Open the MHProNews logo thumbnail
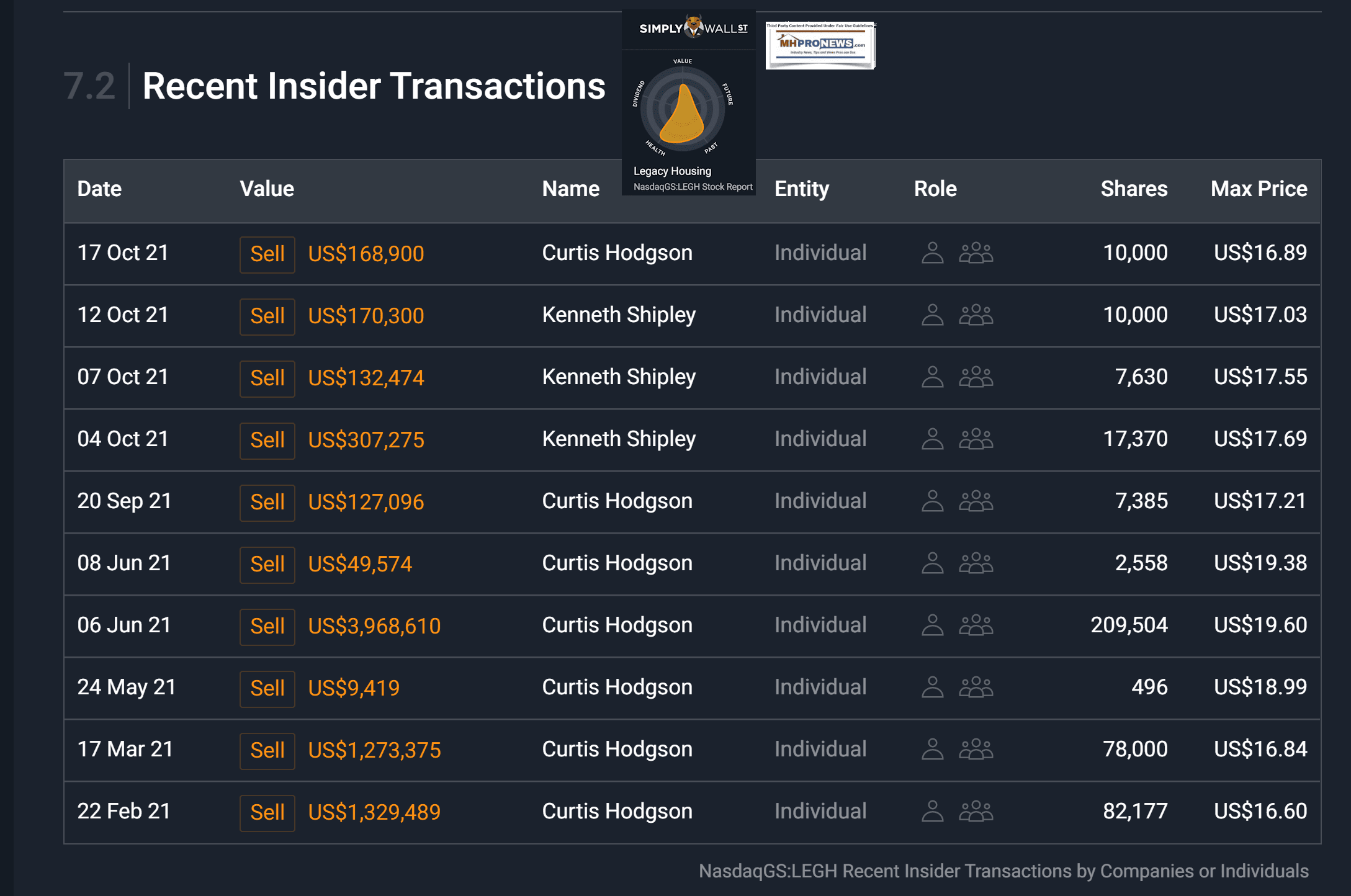Viewport: 1351px width, 896px height. pos(820,45)
